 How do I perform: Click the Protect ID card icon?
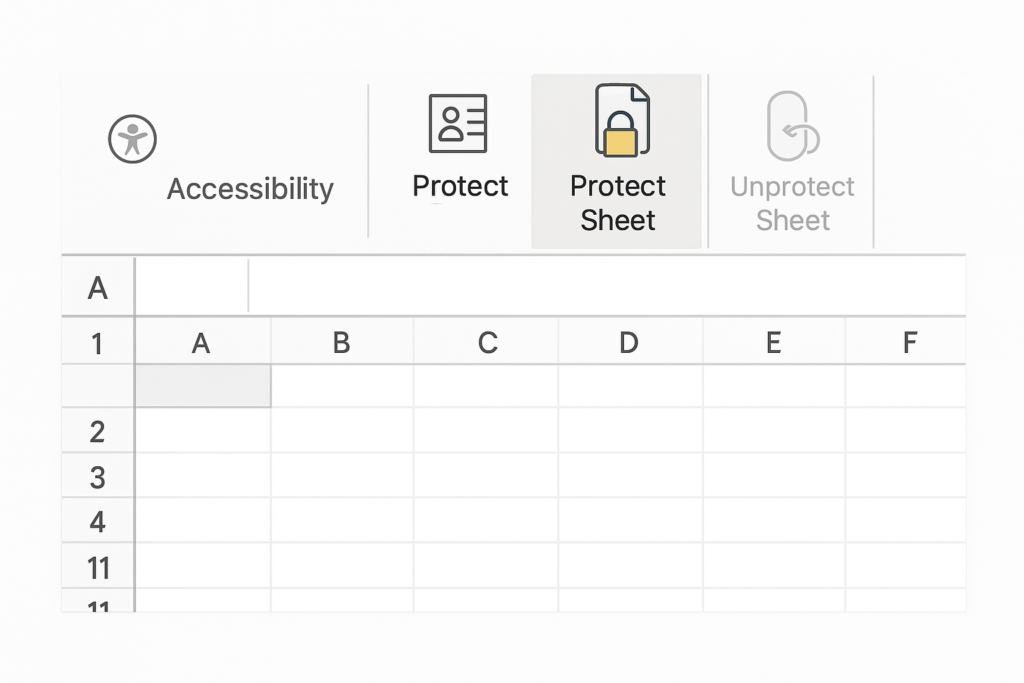coord(458,123)
